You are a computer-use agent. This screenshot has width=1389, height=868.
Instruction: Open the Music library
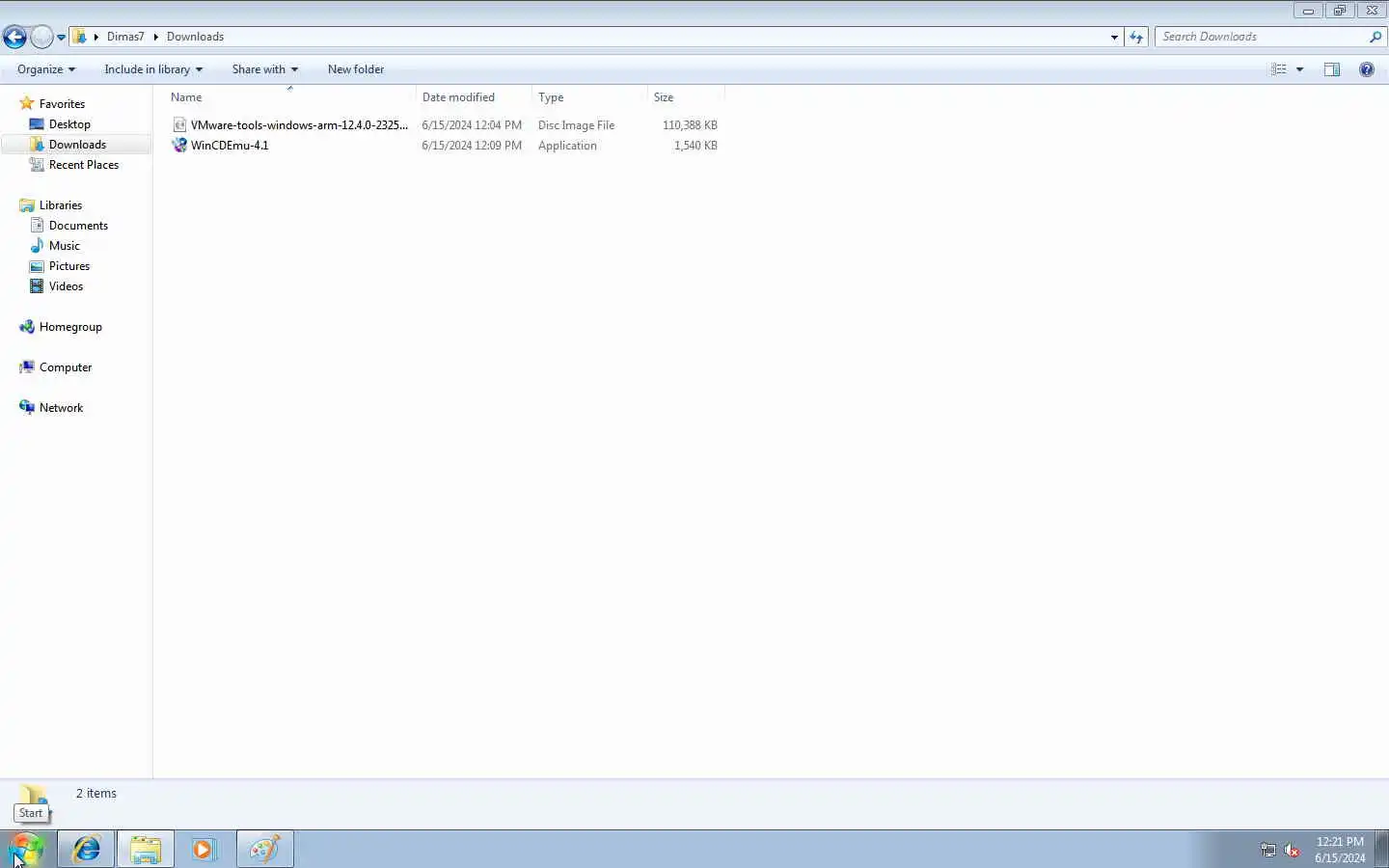[x=65, y=246]
